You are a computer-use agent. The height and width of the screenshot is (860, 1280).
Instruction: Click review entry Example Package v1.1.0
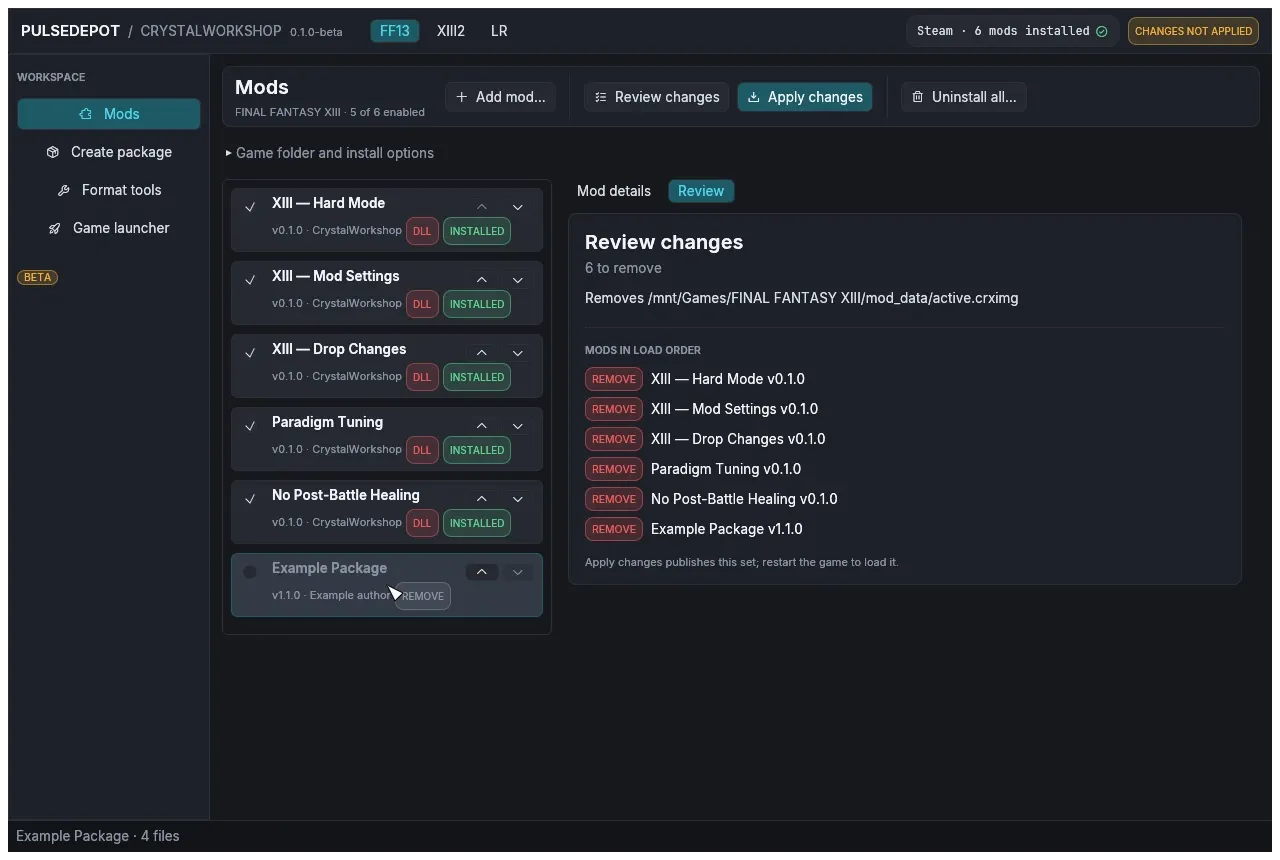pos(727,529)
